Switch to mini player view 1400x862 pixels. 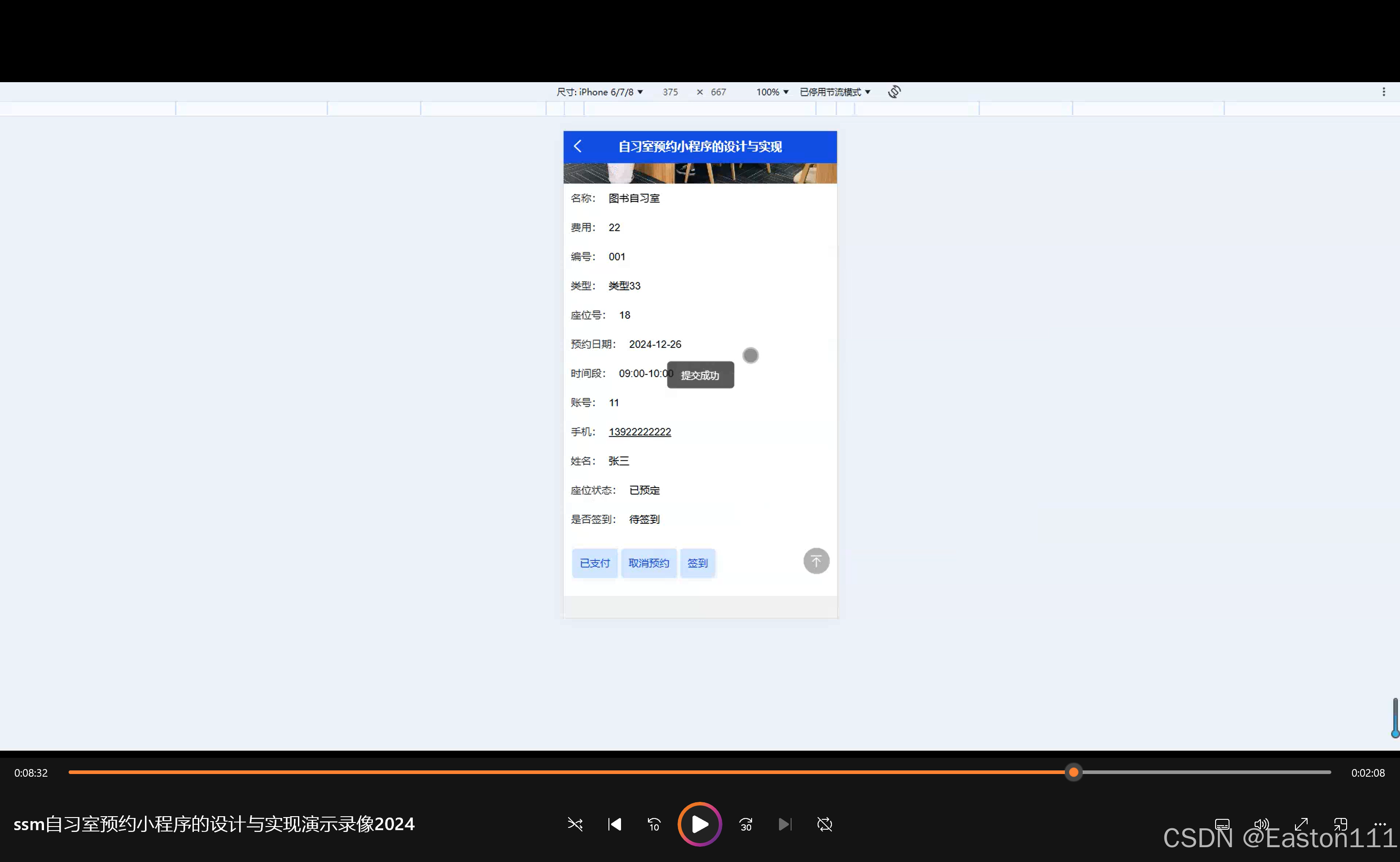[x=1340, y=824]
